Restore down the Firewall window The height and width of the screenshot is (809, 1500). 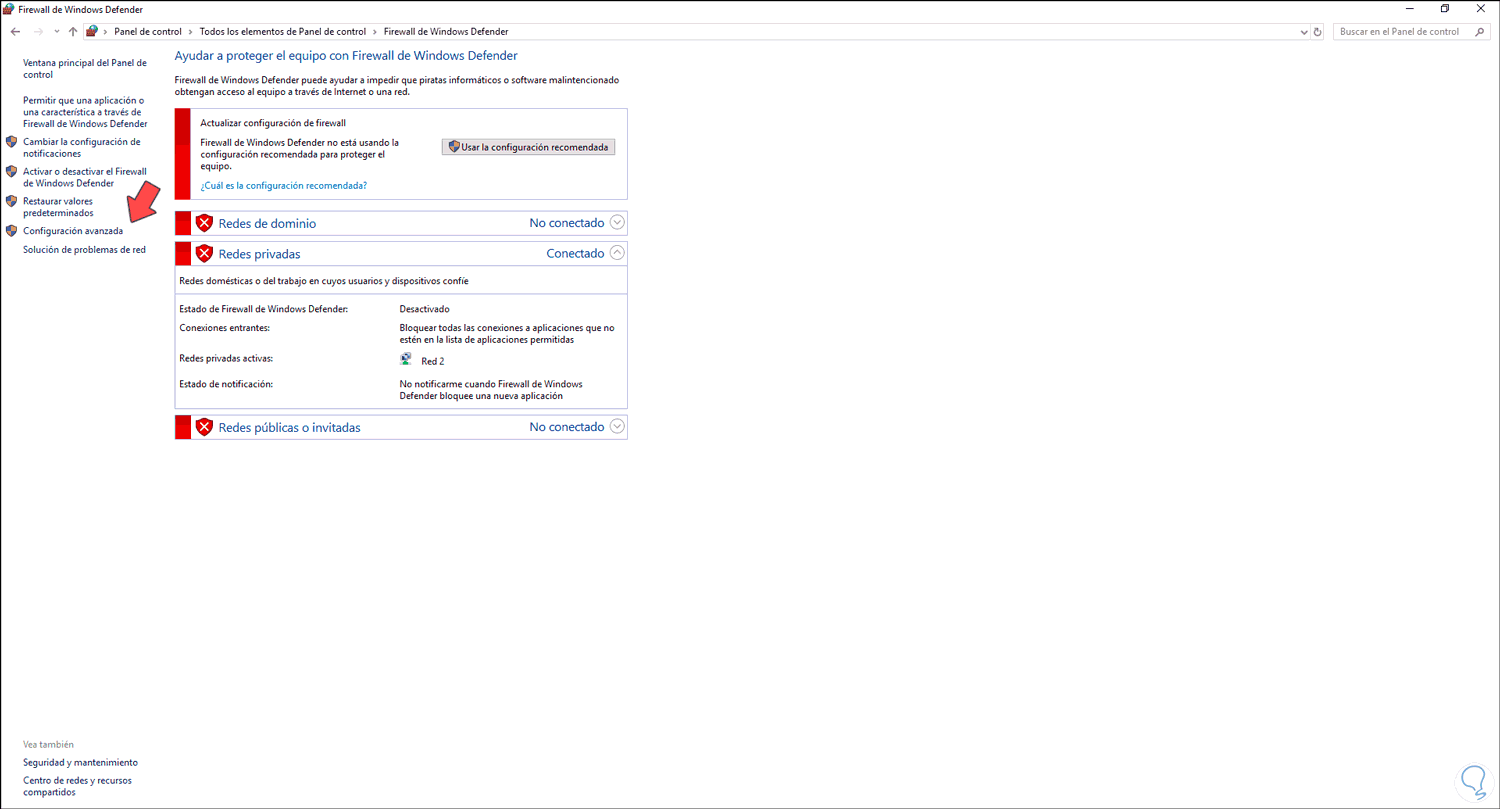tap(1445, 9)
